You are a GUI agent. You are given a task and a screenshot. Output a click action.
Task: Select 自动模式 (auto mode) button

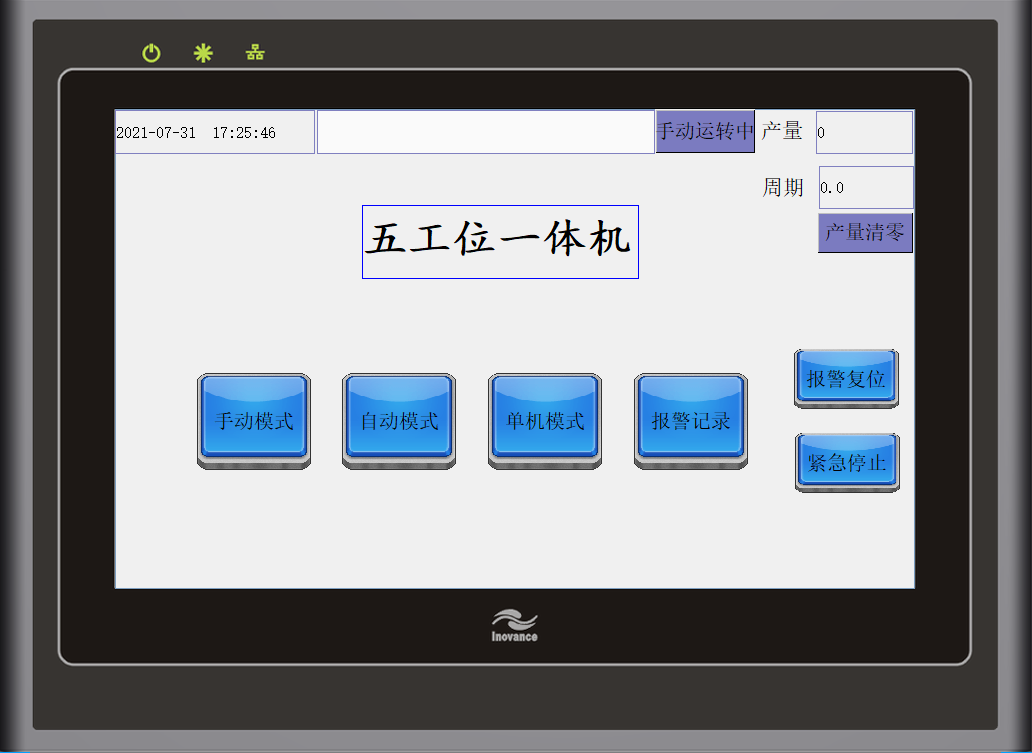(399, 420)
